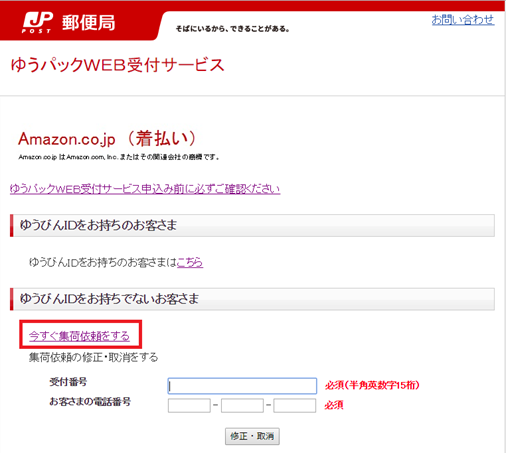
Task: Follow the こちら link for ゆうびんID holders
Action: [x=190, y=262]
